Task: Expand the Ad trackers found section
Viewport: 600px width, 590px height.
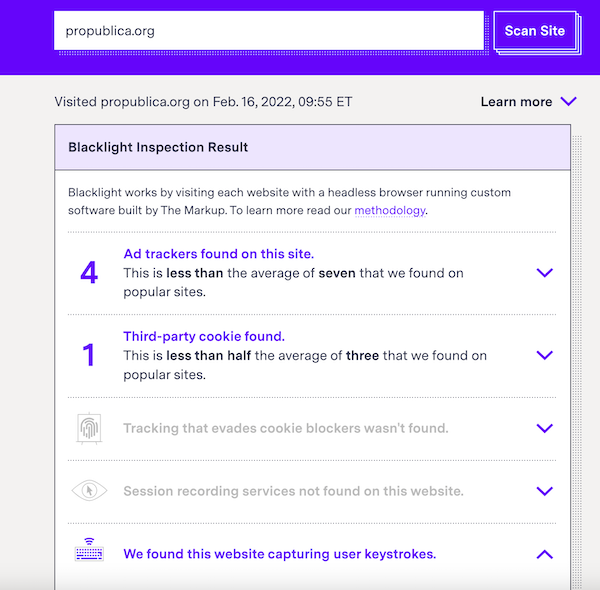Action: 545,272
